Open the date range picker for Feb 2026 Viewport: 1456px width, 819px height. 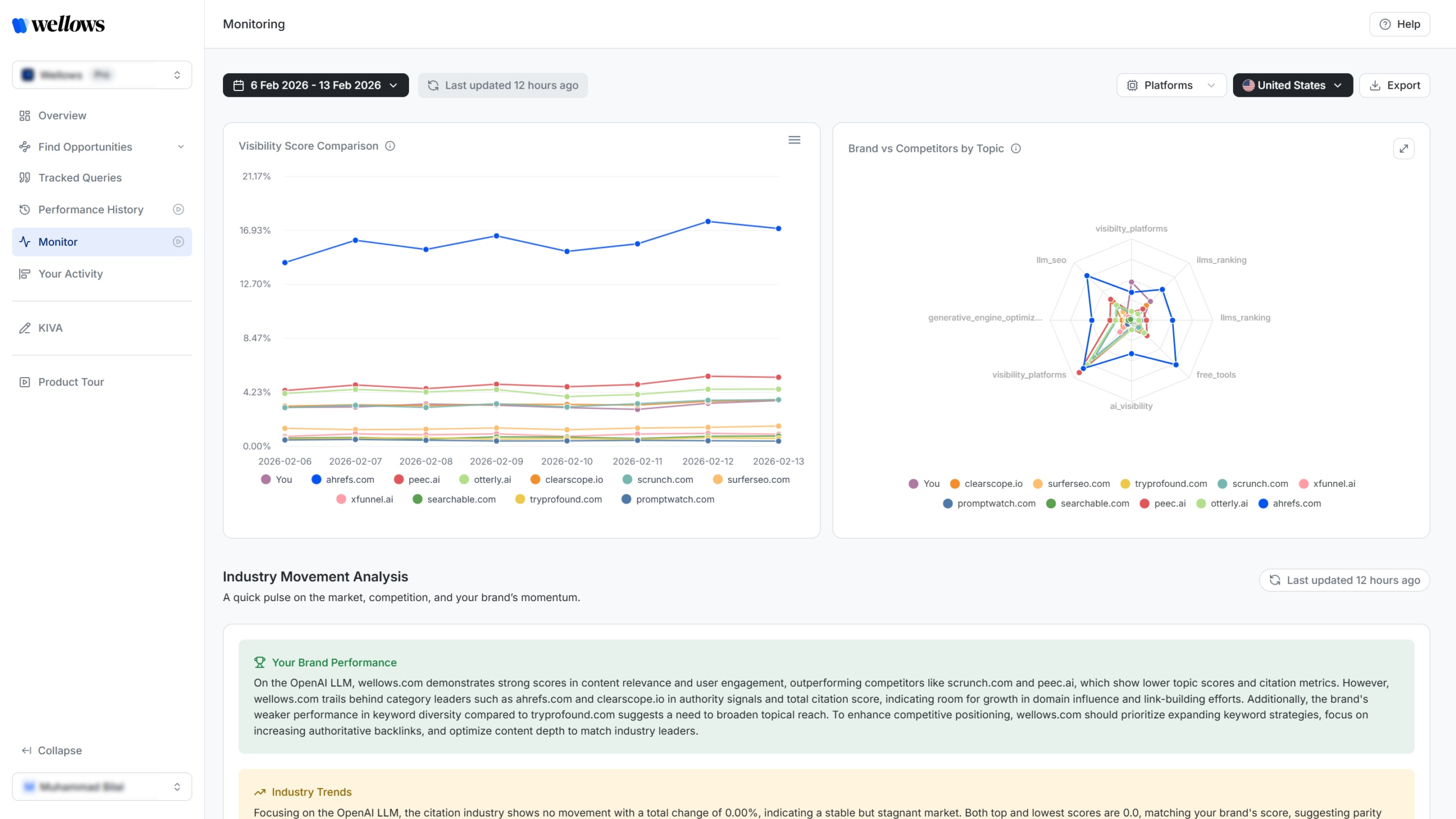click(316, 85)
